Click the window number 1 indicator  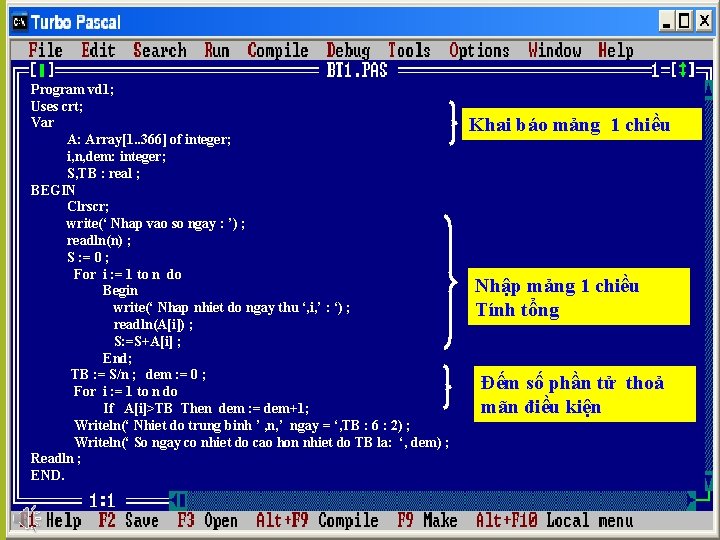click(x=656, y=70)
